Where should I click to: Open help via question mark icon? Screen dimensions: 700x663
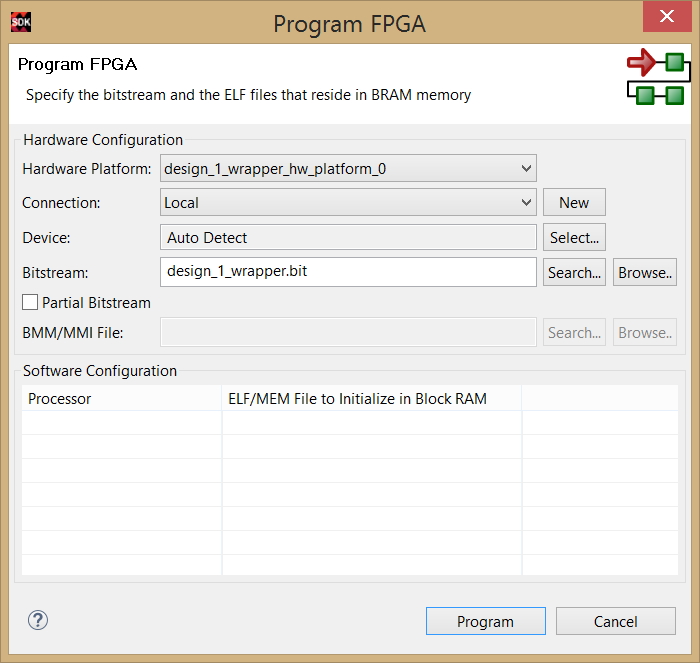pos(38,620)
